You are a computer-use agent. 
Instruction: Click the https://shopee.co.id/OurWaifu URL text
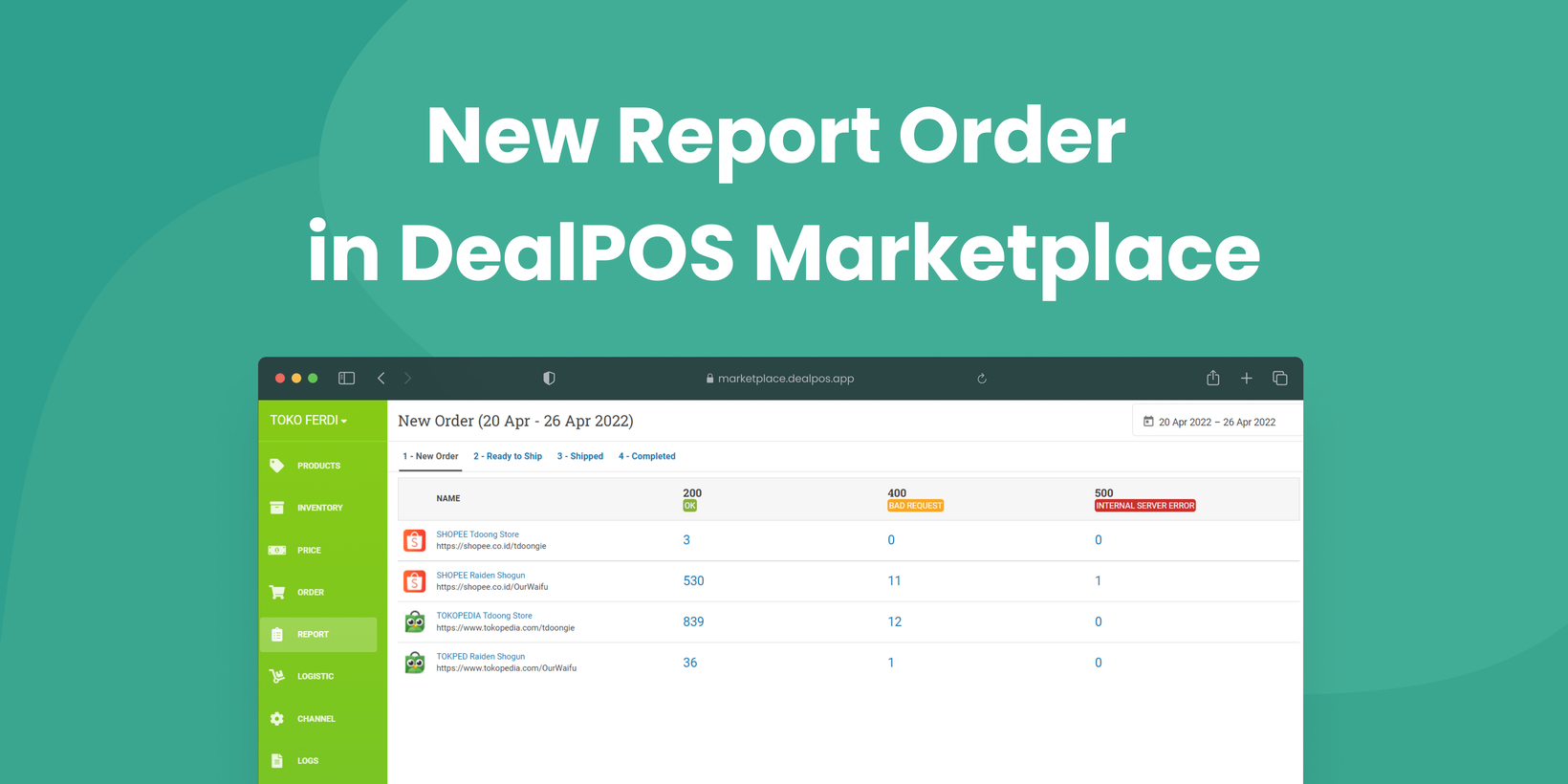click(x=492, y=587)
